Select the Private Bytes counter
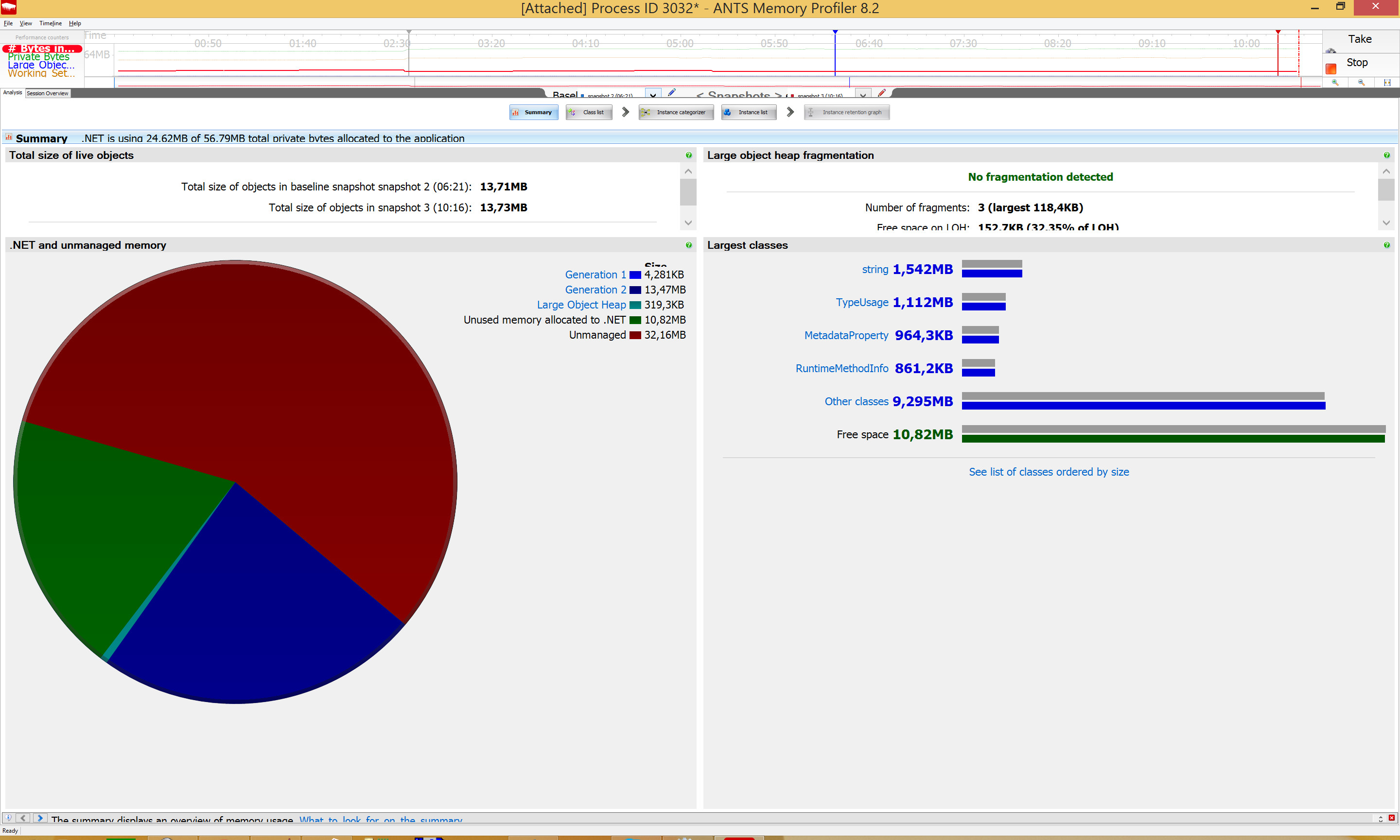1400x840 pixels. [38, 57]
